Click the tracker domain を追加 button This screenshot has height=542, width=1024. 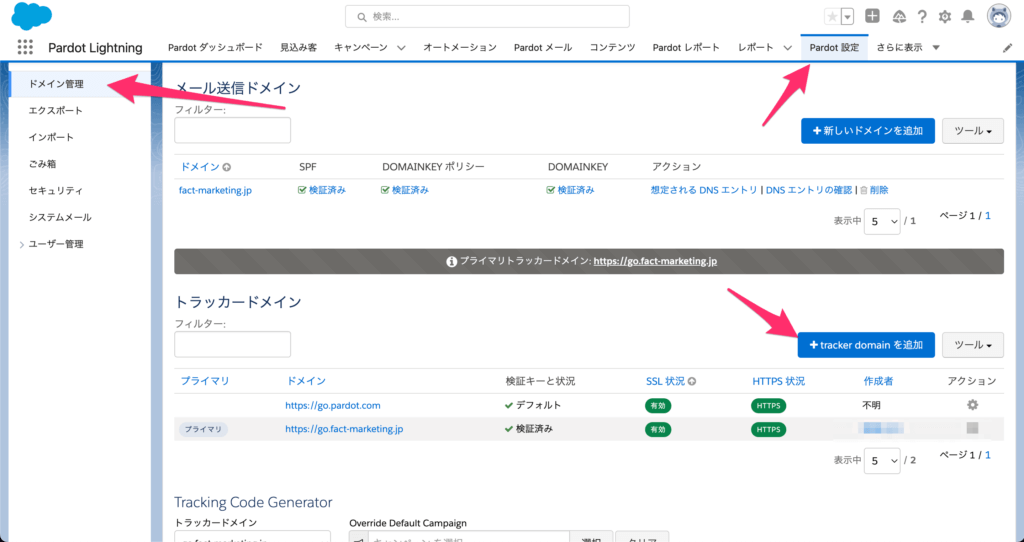click(865, 345)
